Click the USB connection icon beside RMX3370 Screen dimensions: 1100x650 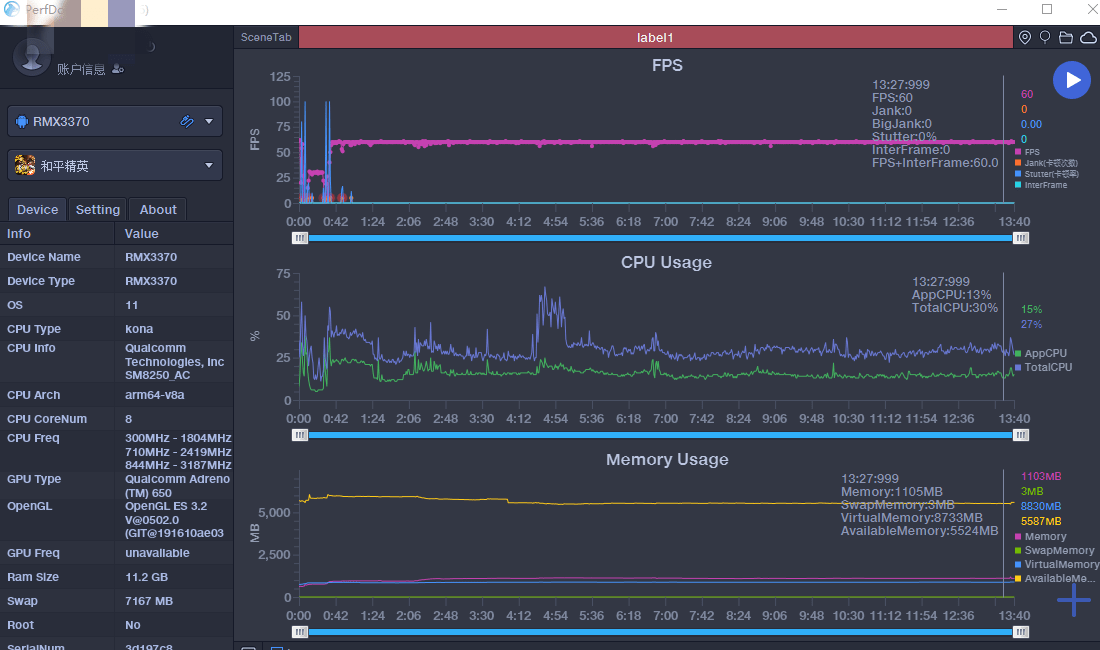coord(187,122)
